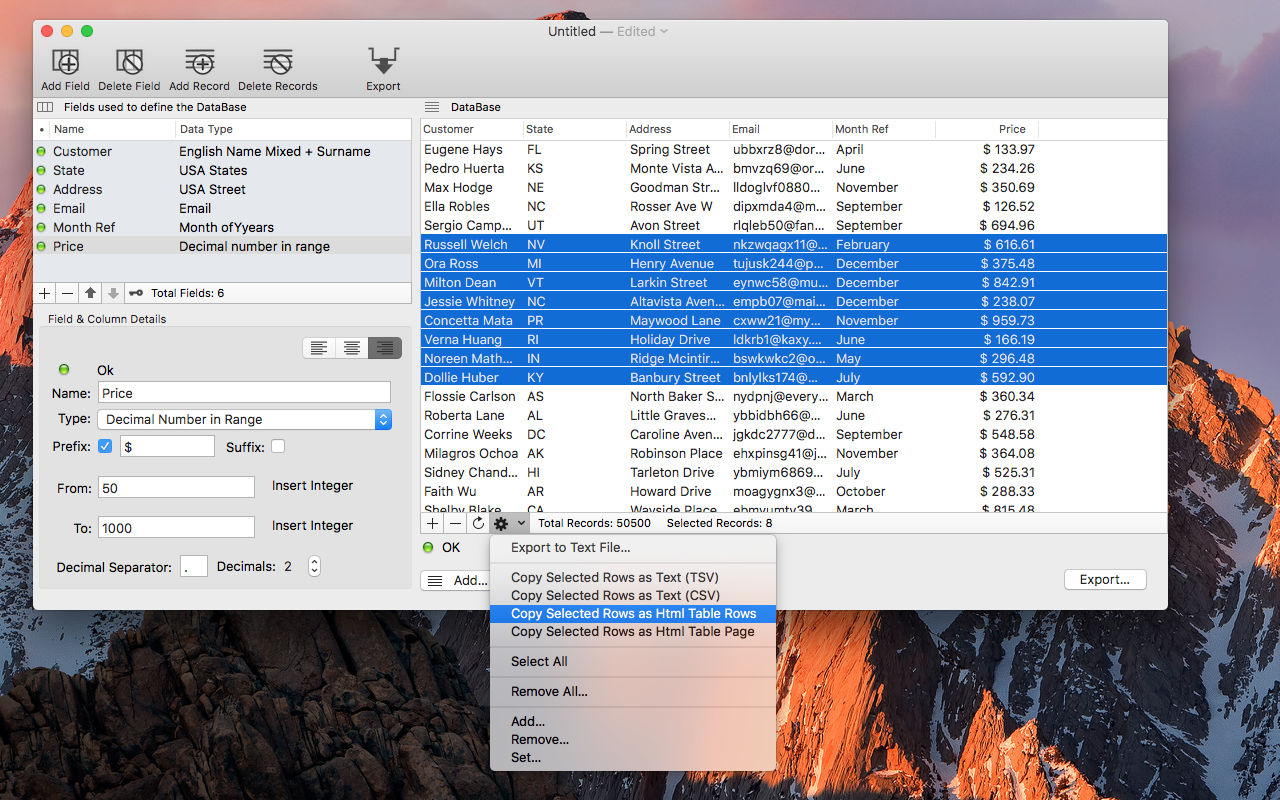The image size is (1280, 800).
Task: Click the Export toolbar icon
Action: coord(383,62)
